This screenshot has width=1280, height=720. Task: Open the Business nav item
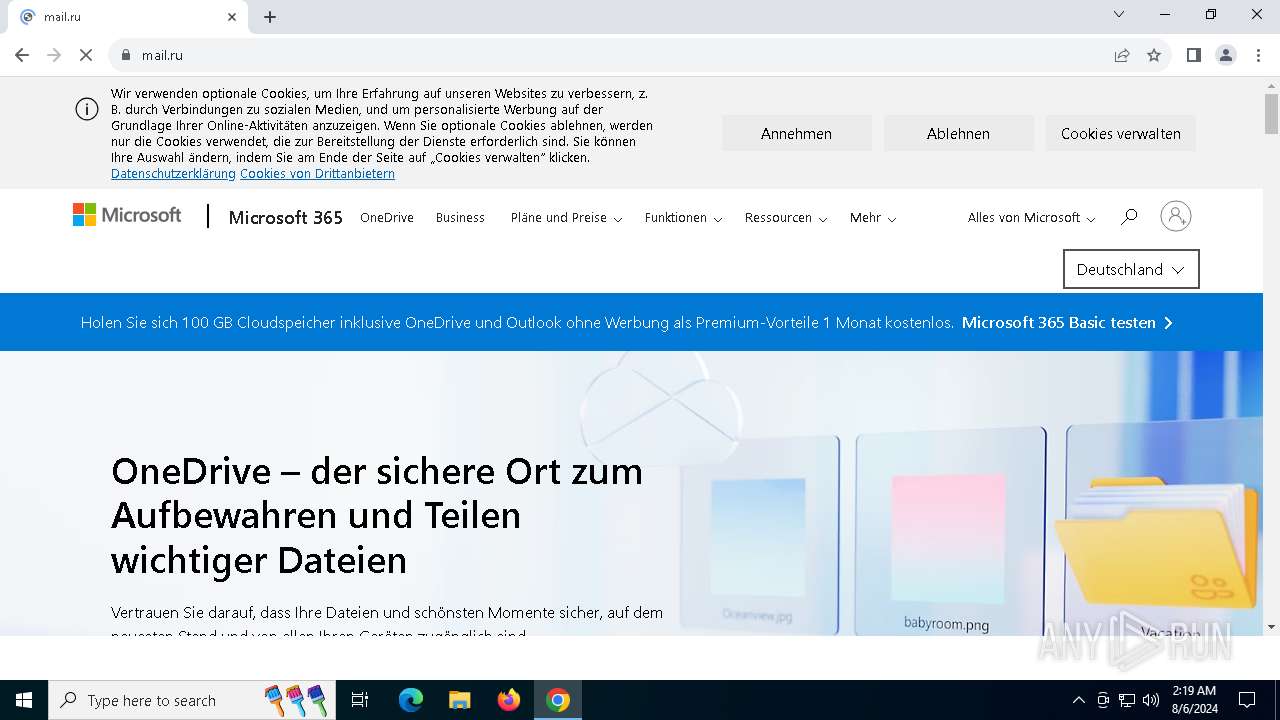click(x=460, y=218)
